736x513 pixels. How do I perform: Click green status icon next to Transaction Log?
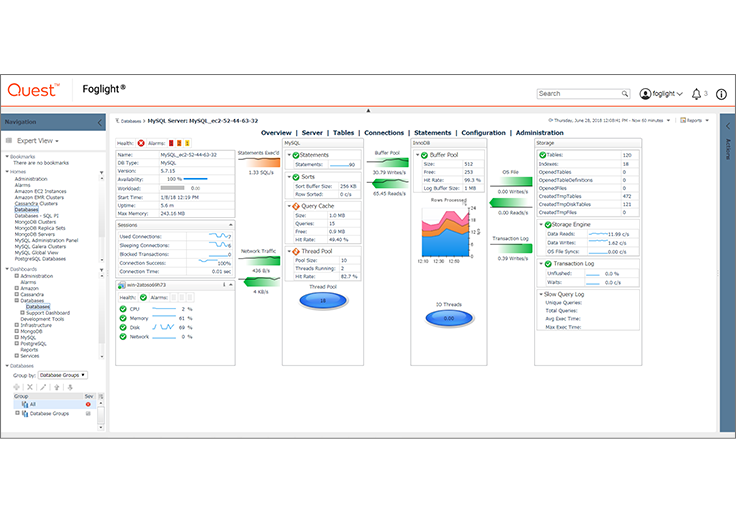coord(547,264)
